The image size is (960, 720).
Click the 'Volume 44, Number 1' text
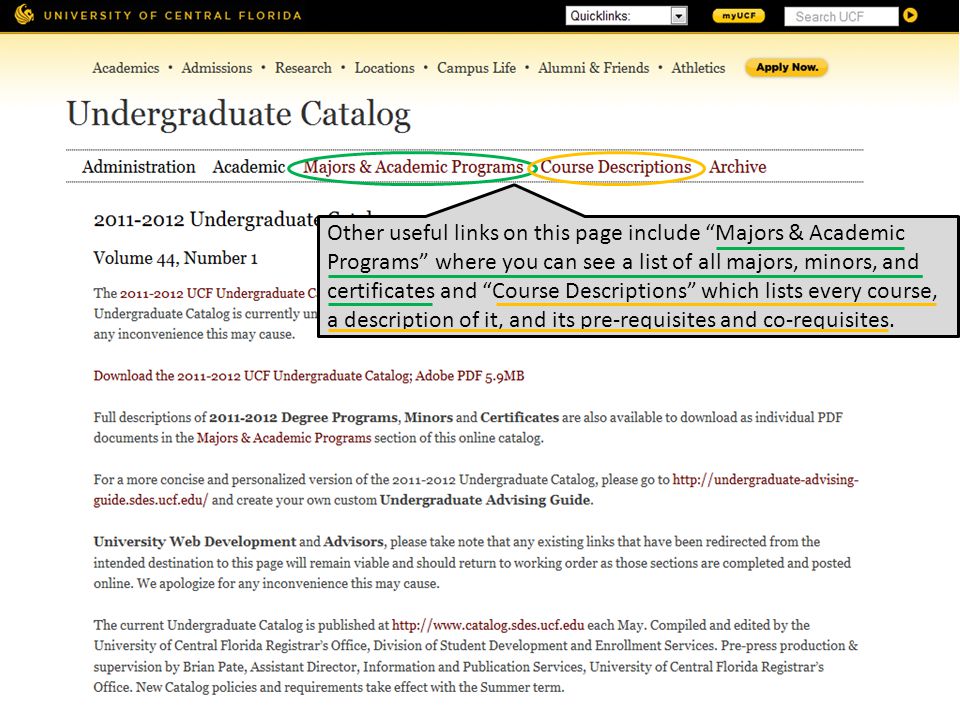click(x=175, y=258)
